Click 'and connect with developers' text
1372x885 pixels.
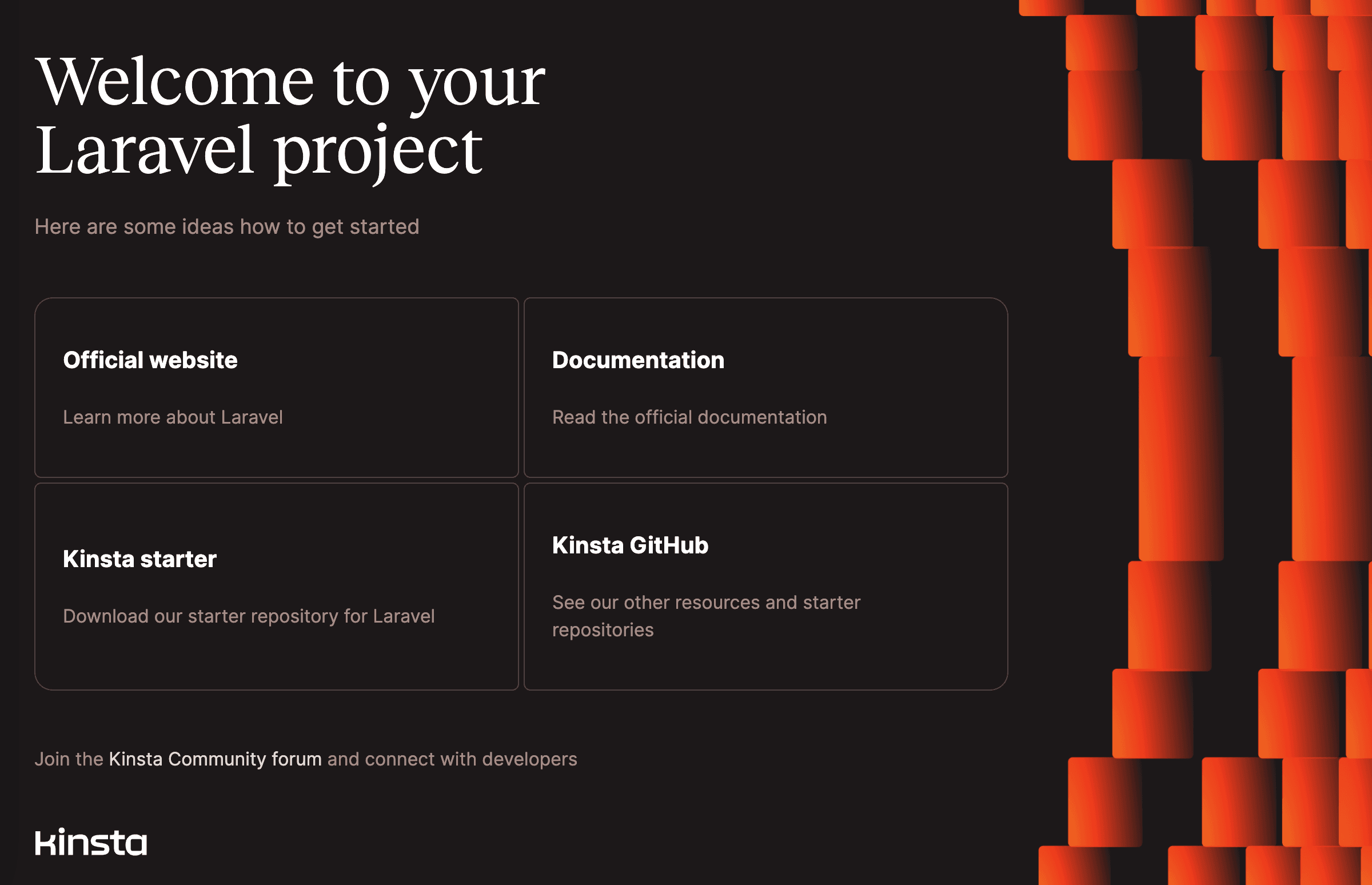[x=451, y=759]
